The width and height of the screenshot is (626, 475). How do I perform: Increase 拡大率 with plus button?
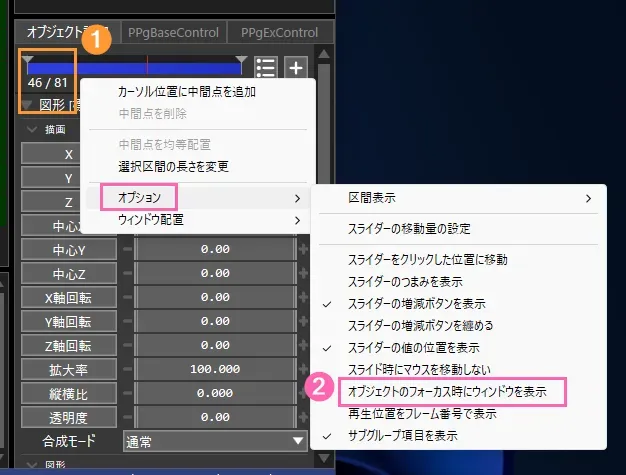(x=303, y=369)
